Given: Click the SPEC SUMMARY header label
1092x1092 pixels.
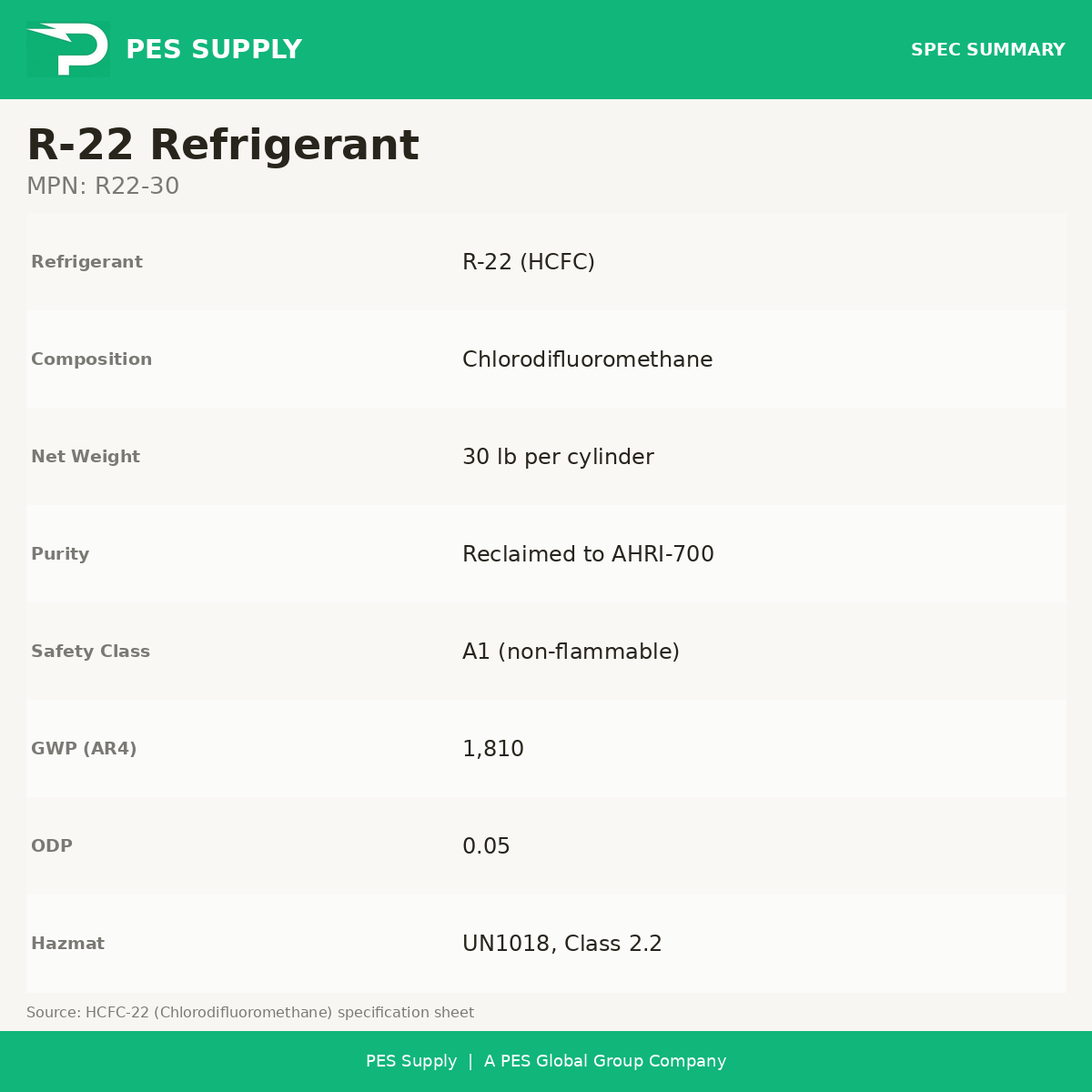Looking at the screenshot, I should (988, 50).
